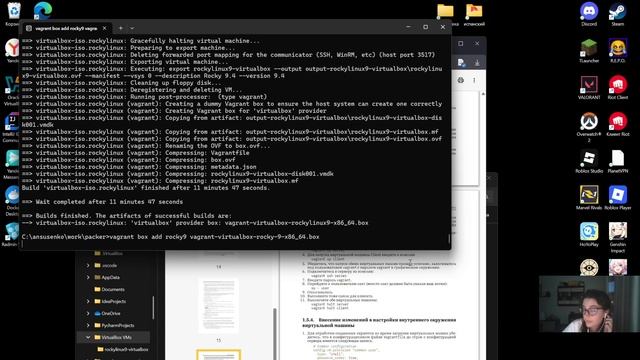Screen dimensions: 640x360
Task: Expand the PycharmProjects folder
Action: pyautogui.click(x=88, y=325)
